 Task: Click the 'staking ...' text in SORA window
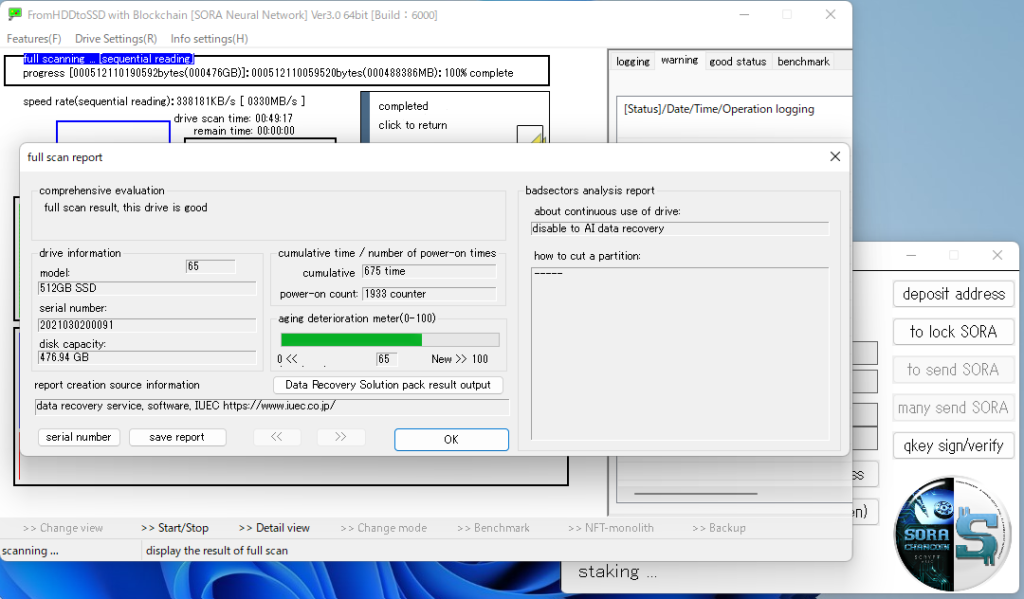pyautogui.click(x=617, y=572)
